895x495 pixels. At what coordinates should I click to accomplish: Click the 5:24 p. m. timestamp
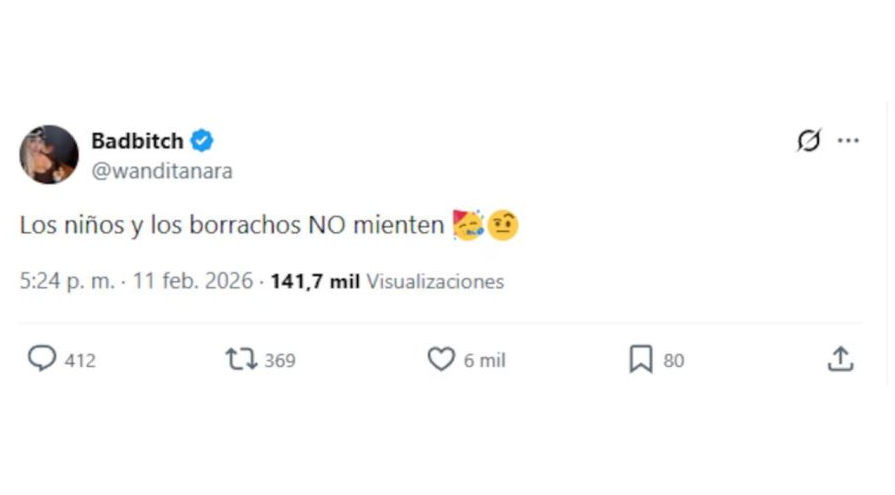pos(66,282)
